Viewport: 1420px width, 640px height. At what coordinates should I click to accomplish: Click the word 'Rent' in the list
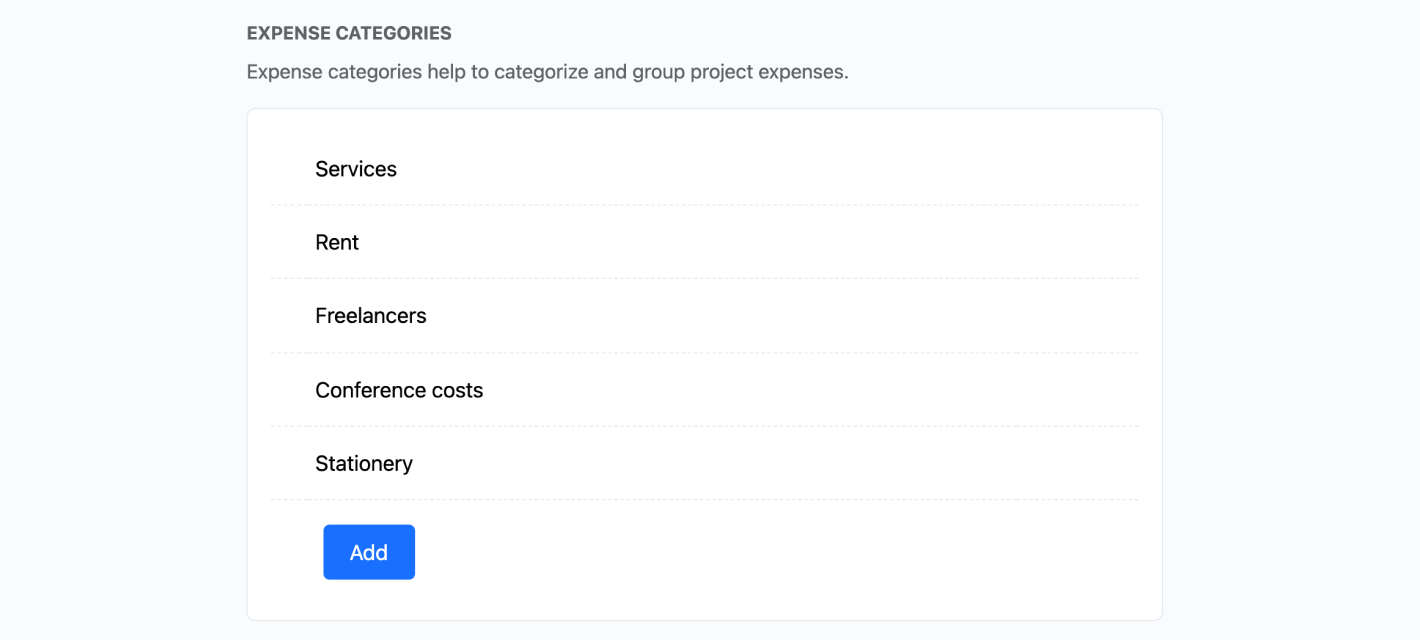coord(337,242)
